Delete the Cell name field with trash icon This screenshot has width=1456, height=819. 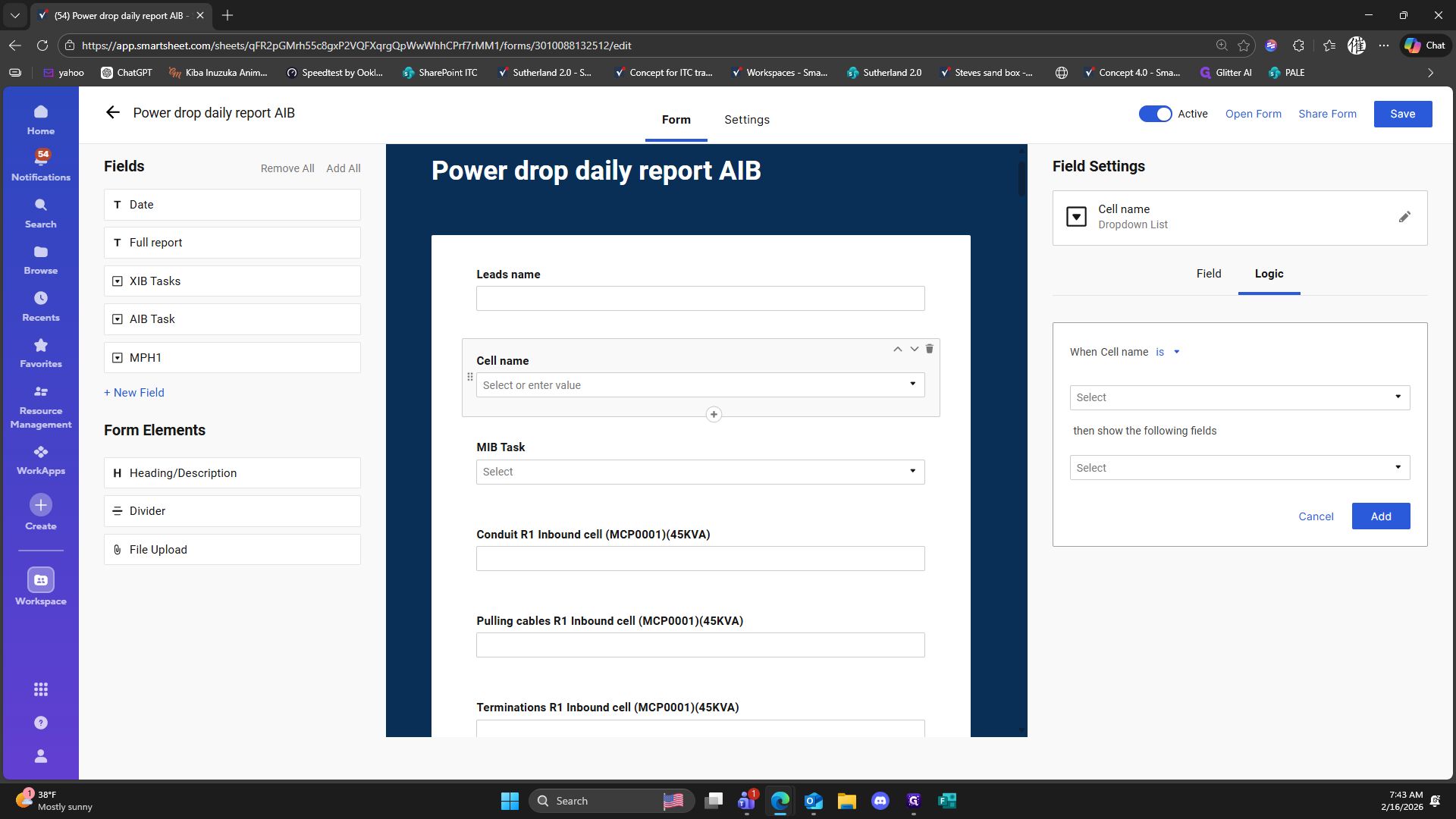point(929,349)
